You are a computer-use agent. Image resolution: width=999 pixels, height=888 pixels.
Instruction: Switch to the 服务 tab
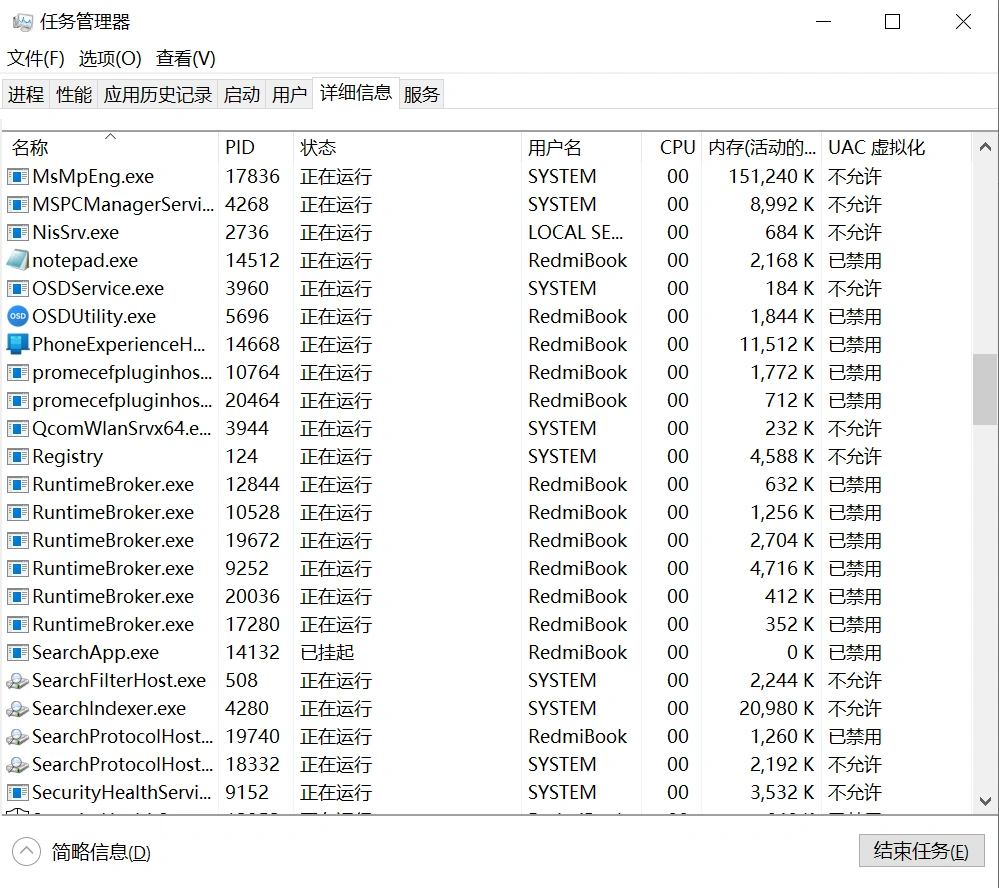pos(421,95)
